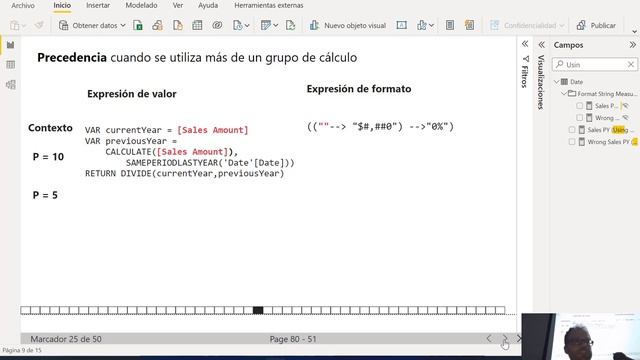The width and height of the screenshot is (640, 360).
Task: Click the Format String Measures folder icon
Action: pos(572,93)
